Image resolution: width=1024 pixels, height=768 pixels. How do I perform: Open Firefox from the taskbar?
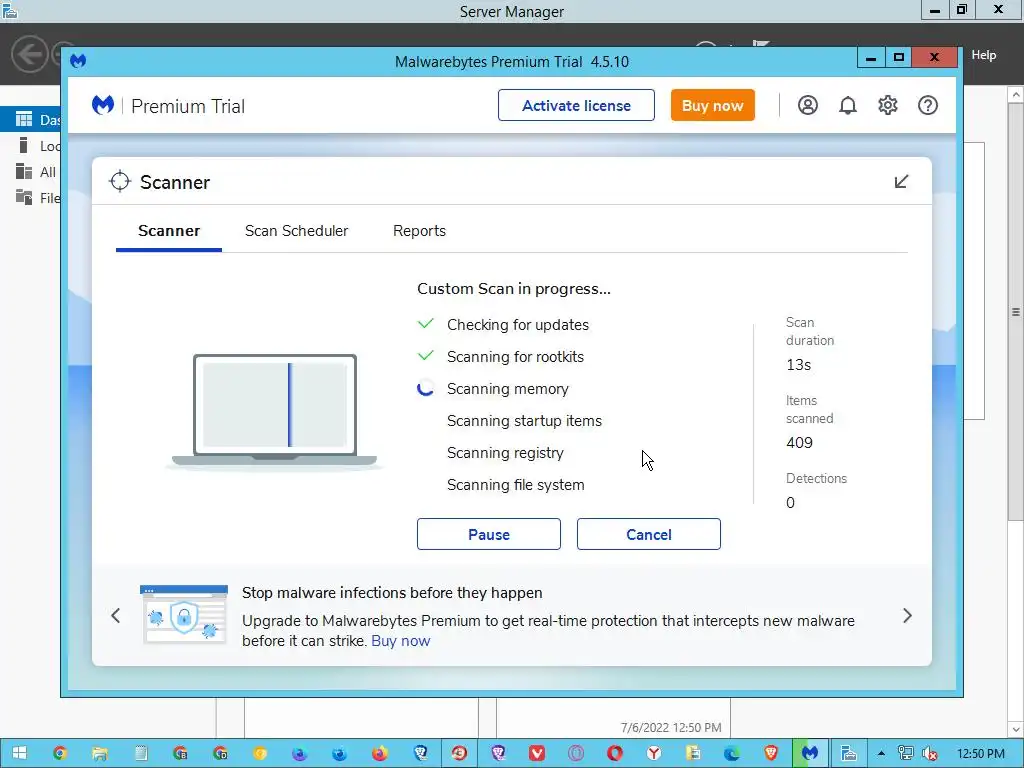379,754
